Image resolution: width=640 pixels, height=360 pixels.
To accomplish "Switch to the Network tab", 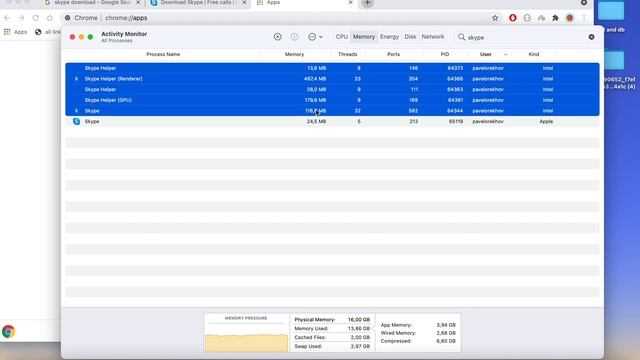I will [x=433, y=37].
